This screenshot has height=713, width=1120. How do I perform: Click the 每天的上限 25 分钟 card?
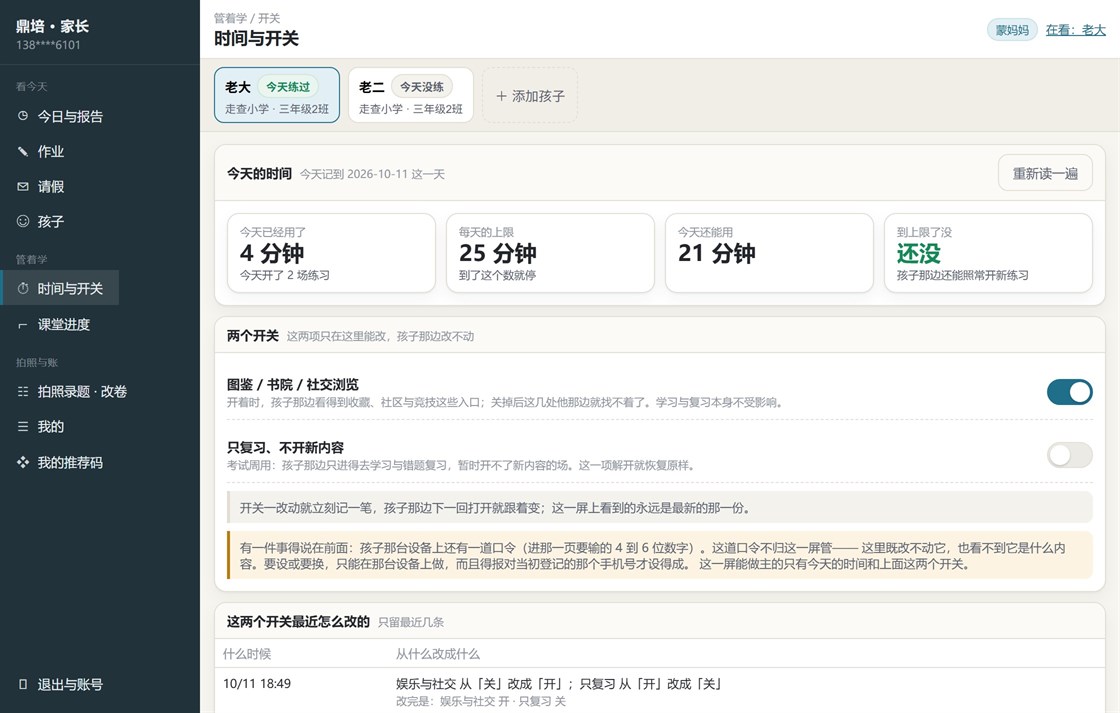pyautogui.click(x=550, y=253)
